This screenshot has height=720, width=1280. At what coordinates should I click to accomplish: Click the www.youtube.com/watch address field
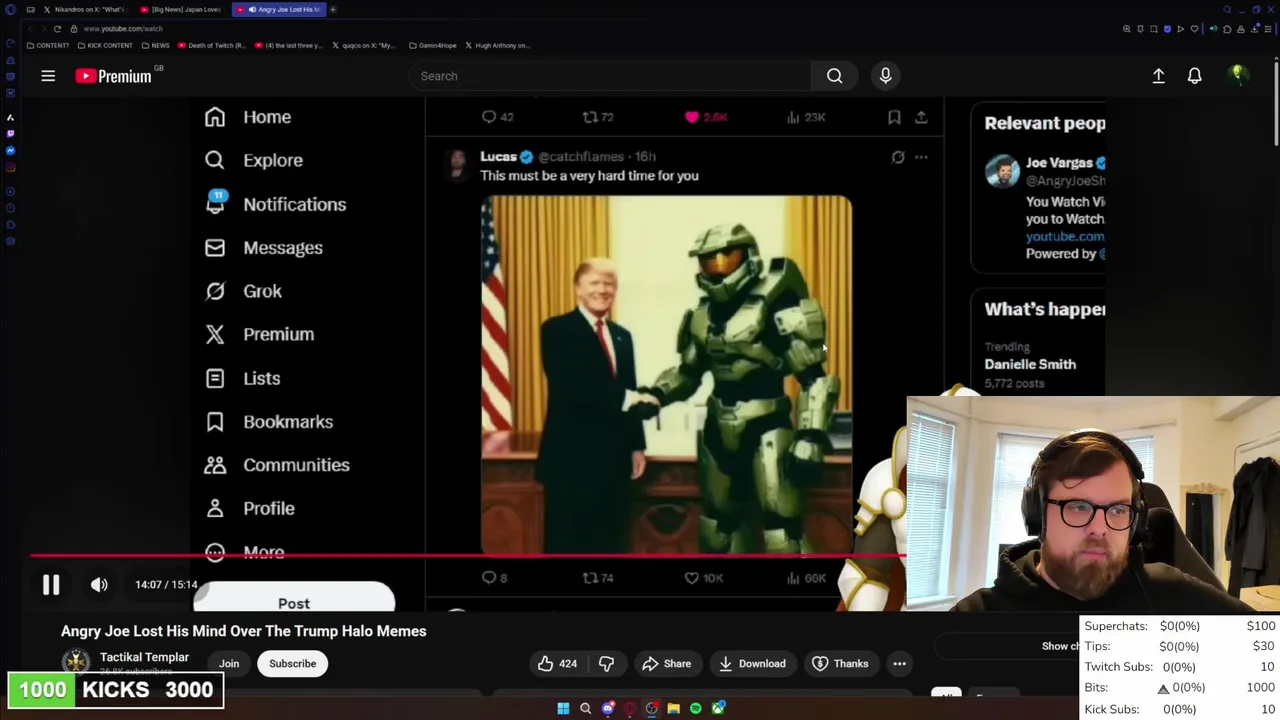click(123, 29)
